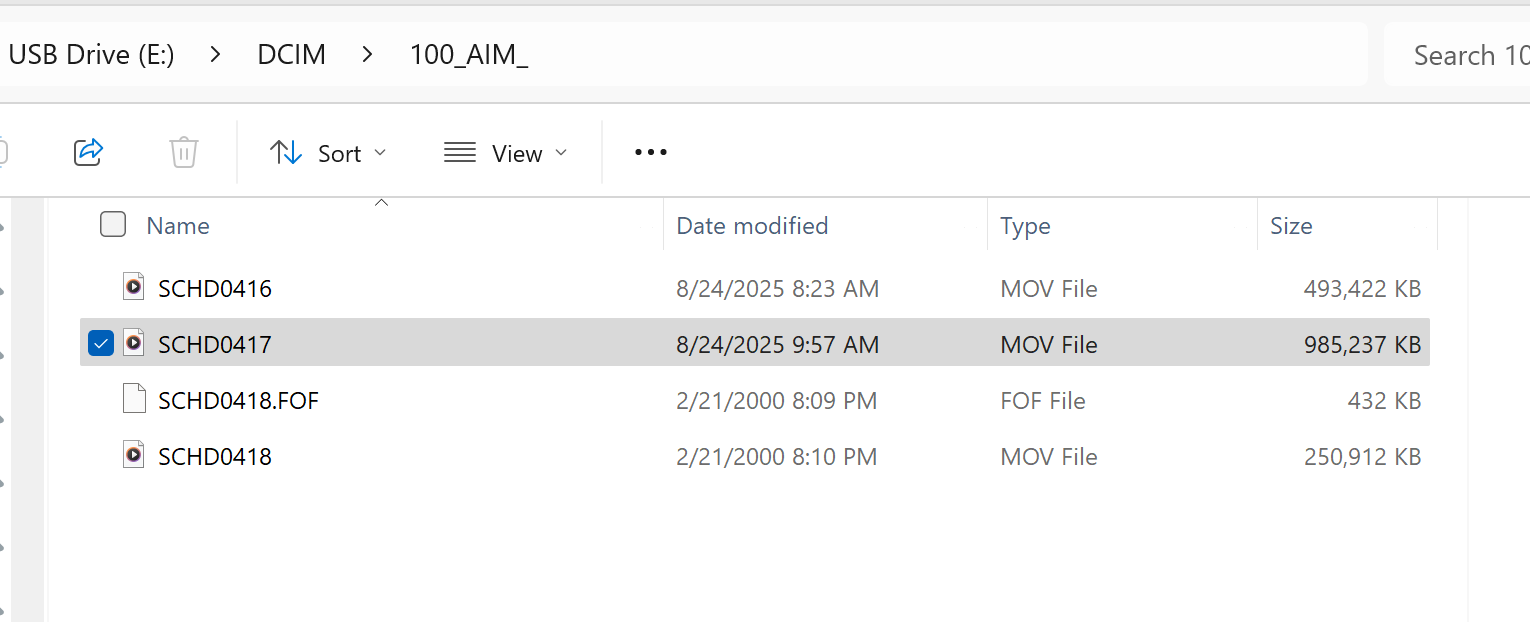Expand the chevron after DCIM in breadcrumb
Viewport: 1530px width, 622px height.
pyautogui.click(x=368, y=54)
